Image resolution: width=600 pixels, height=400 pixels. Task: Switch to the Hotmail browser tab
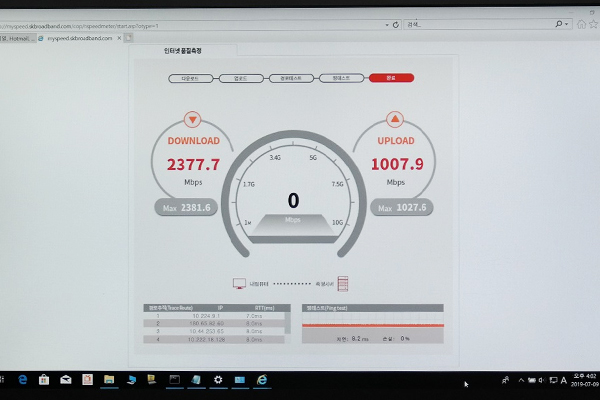[x=16, y=37]
